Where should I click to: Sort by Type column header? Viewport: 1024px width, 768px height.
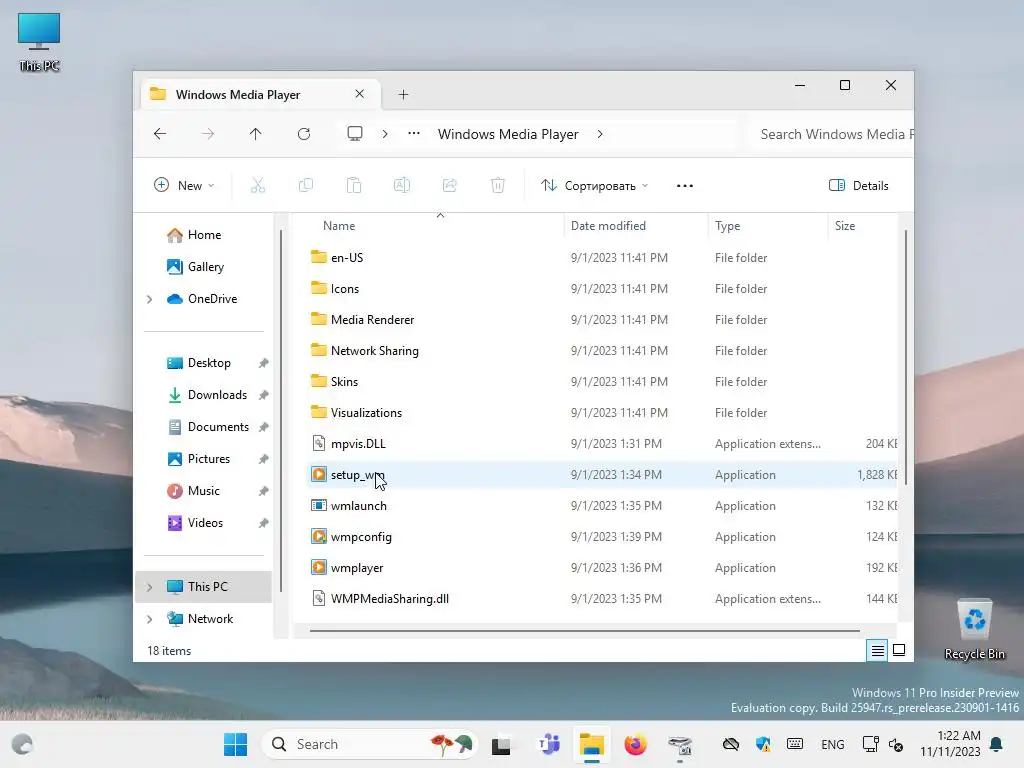click(x=728, y=226)
